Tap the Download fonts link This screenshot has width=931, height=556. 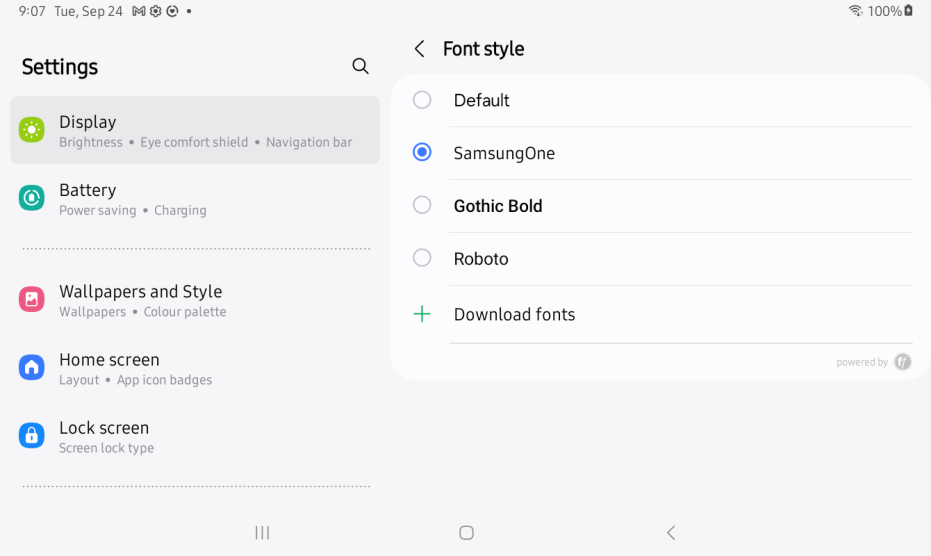[x=514, y=314]
